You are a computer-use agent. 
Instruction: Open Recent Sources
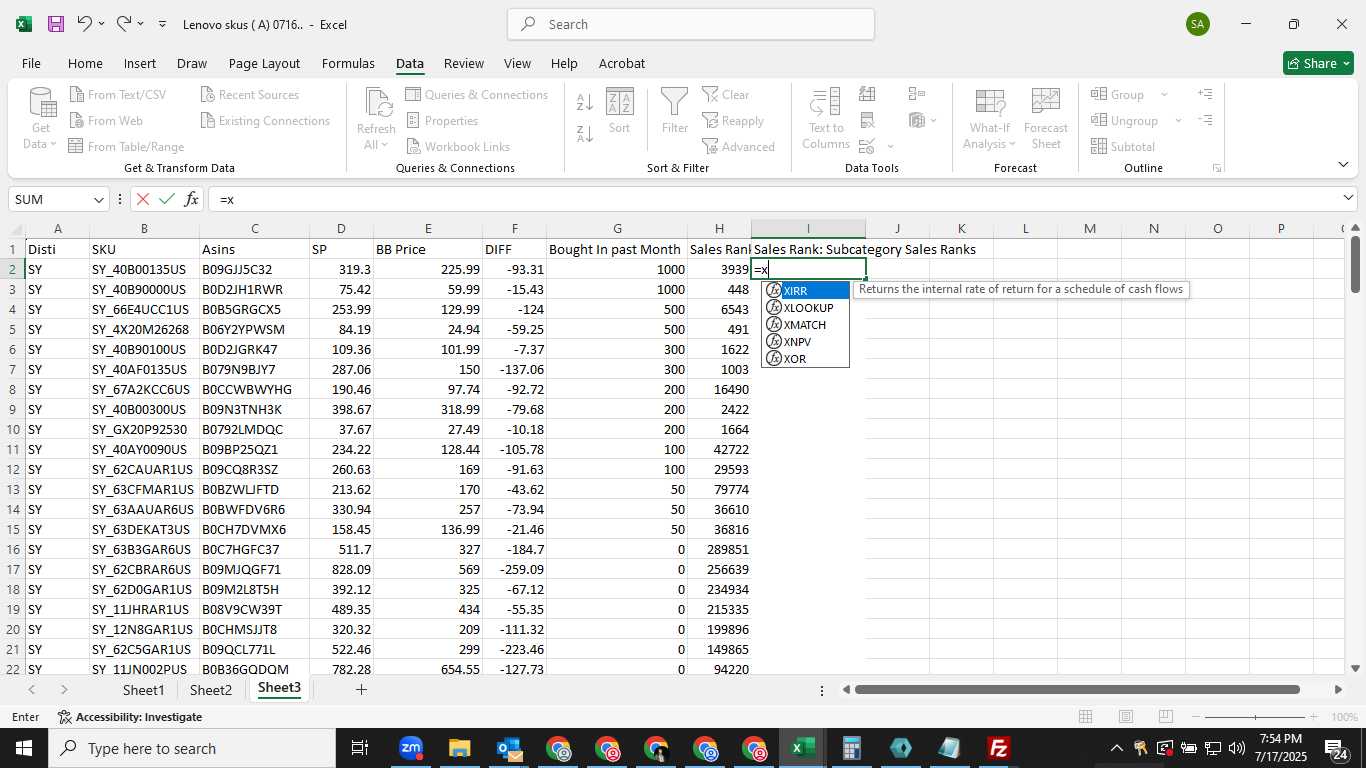249,95
